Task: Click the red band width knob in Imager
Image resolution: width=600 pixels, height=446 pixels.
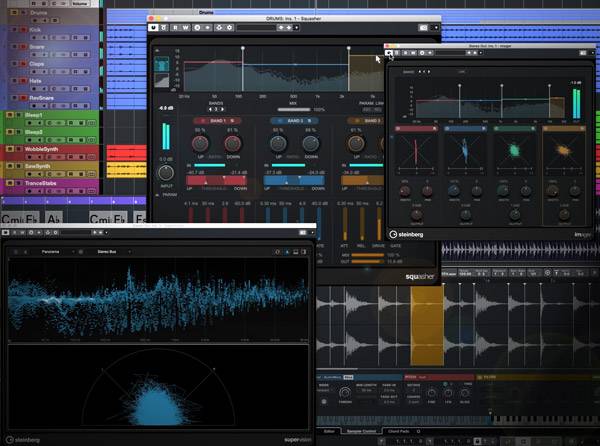Action: [405, 190]
